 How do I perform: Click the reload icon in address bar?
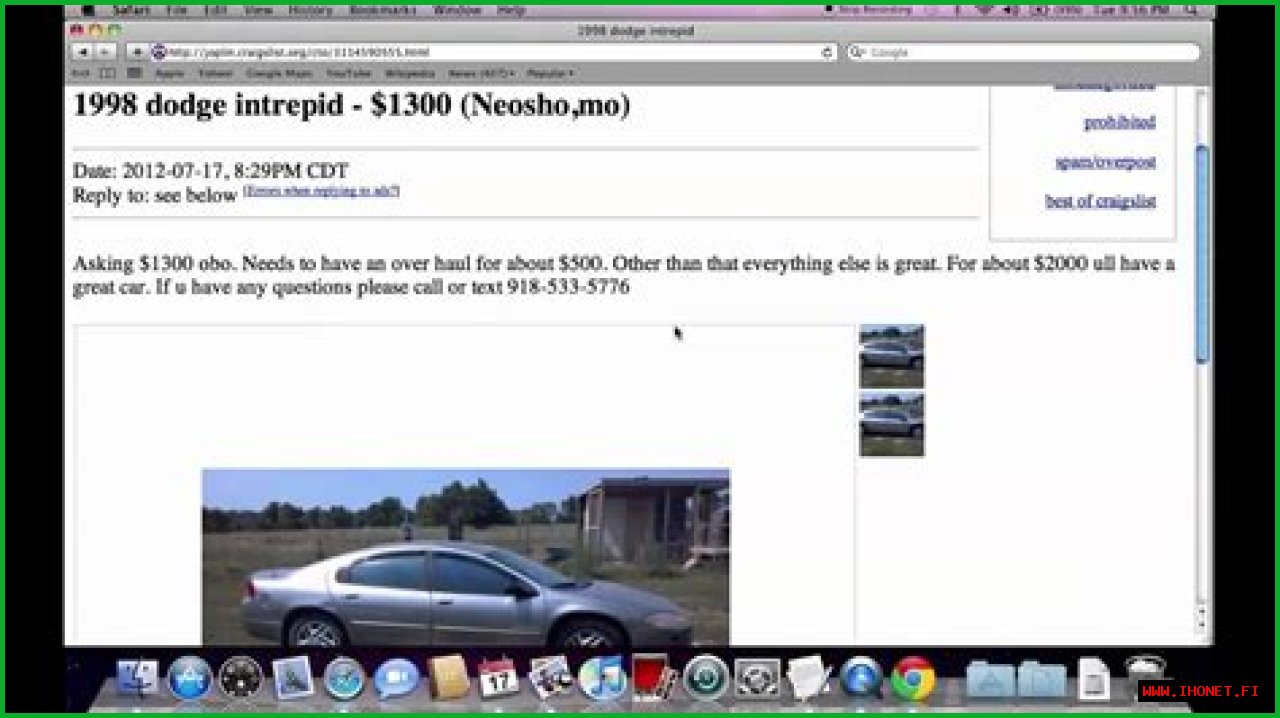826,52
